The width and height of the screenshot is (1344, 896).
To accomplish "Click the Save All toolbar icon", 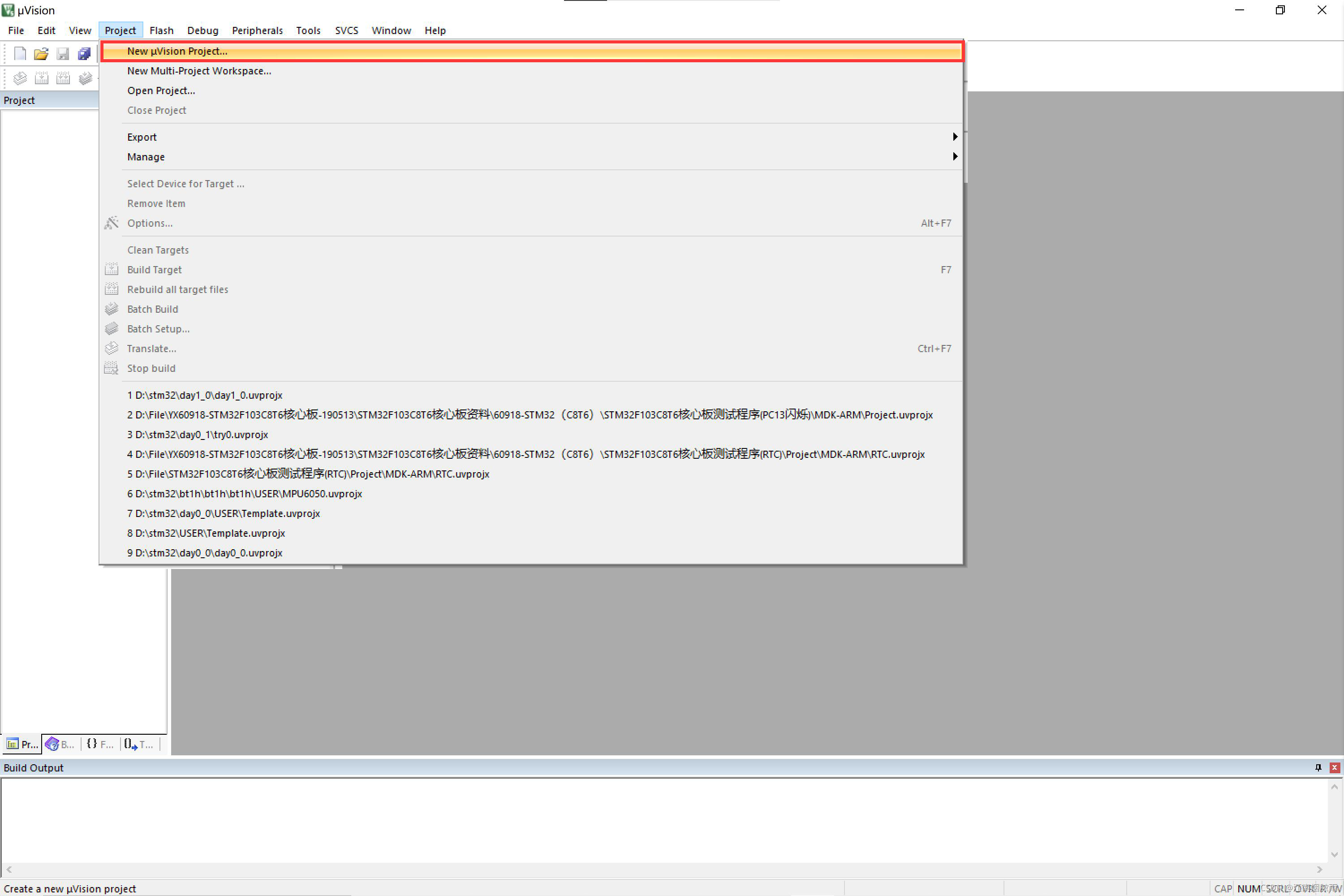I will coord(85,54).
